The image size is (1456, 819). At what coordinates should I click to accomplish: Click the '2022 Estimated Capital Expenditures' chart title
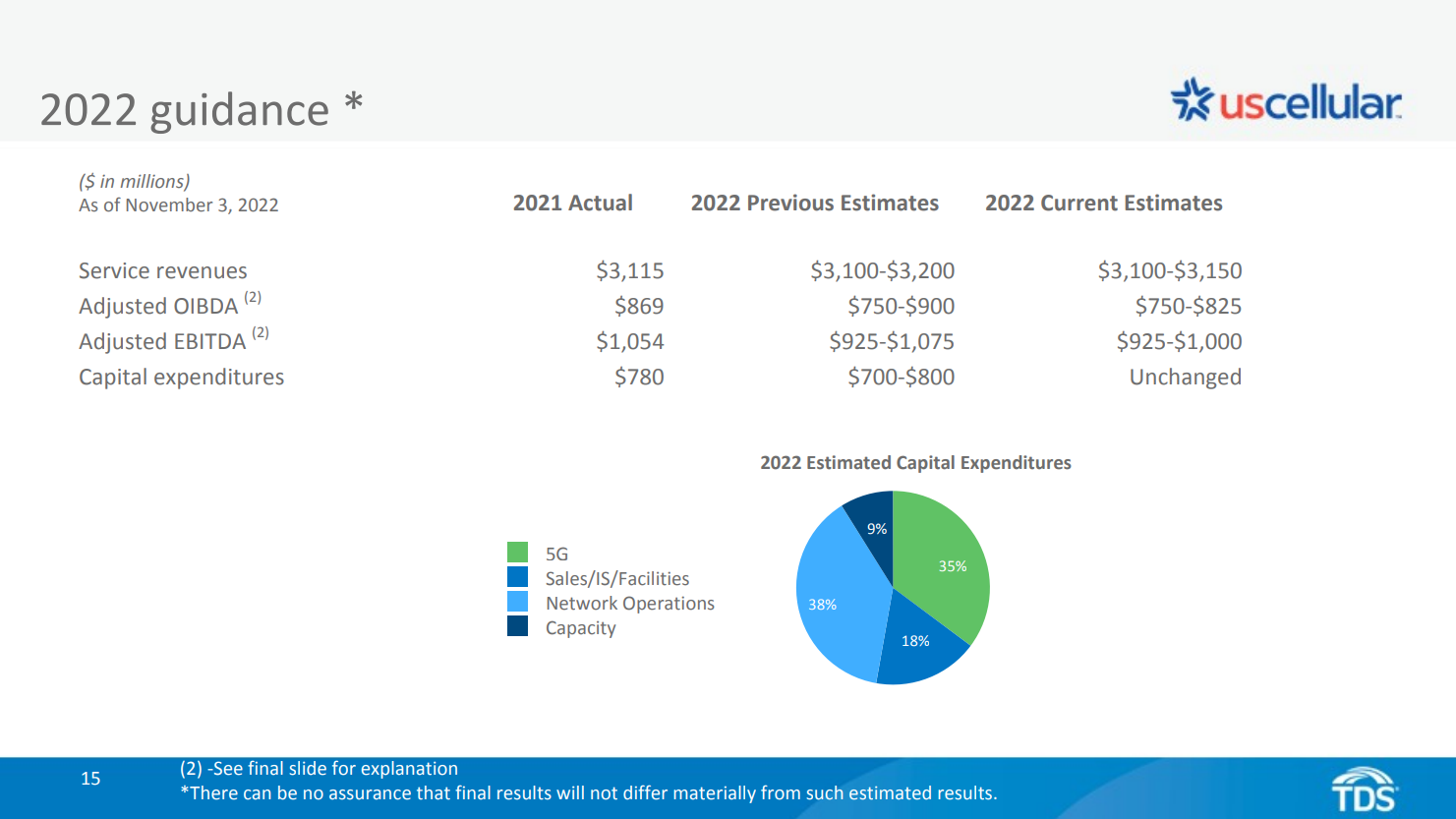click(915, 463)
